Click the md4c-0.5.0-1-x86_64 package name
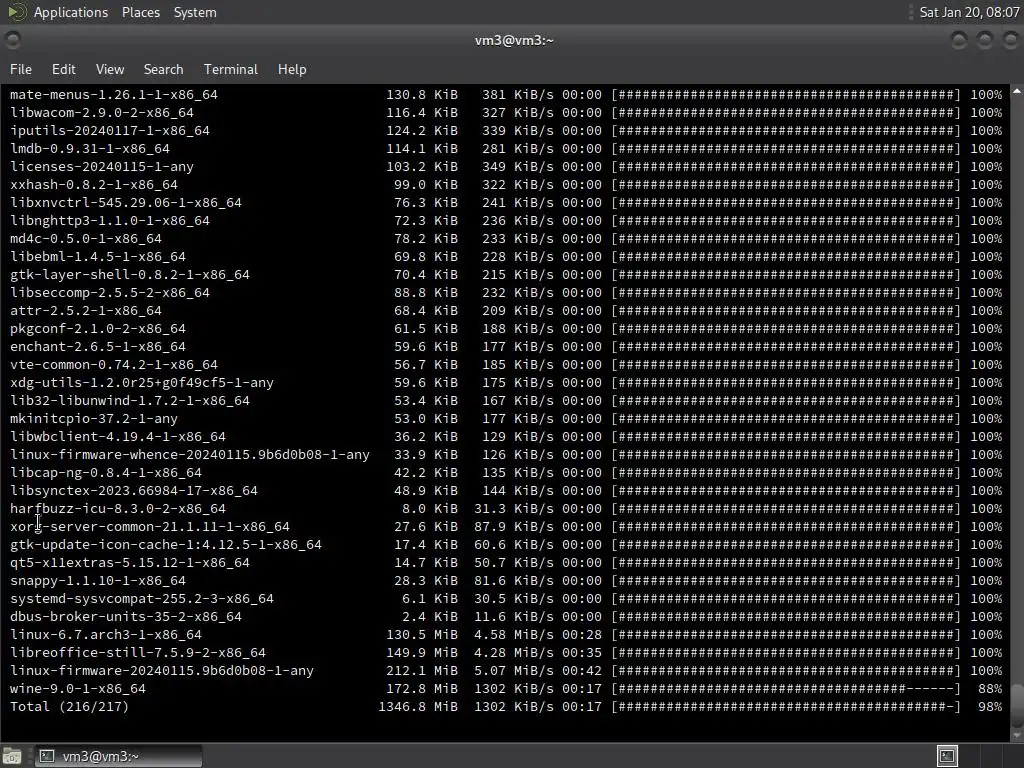Image resolution: width=1024 pixels, height=768 pixels. pyautogui.click(x=86, y=239)
